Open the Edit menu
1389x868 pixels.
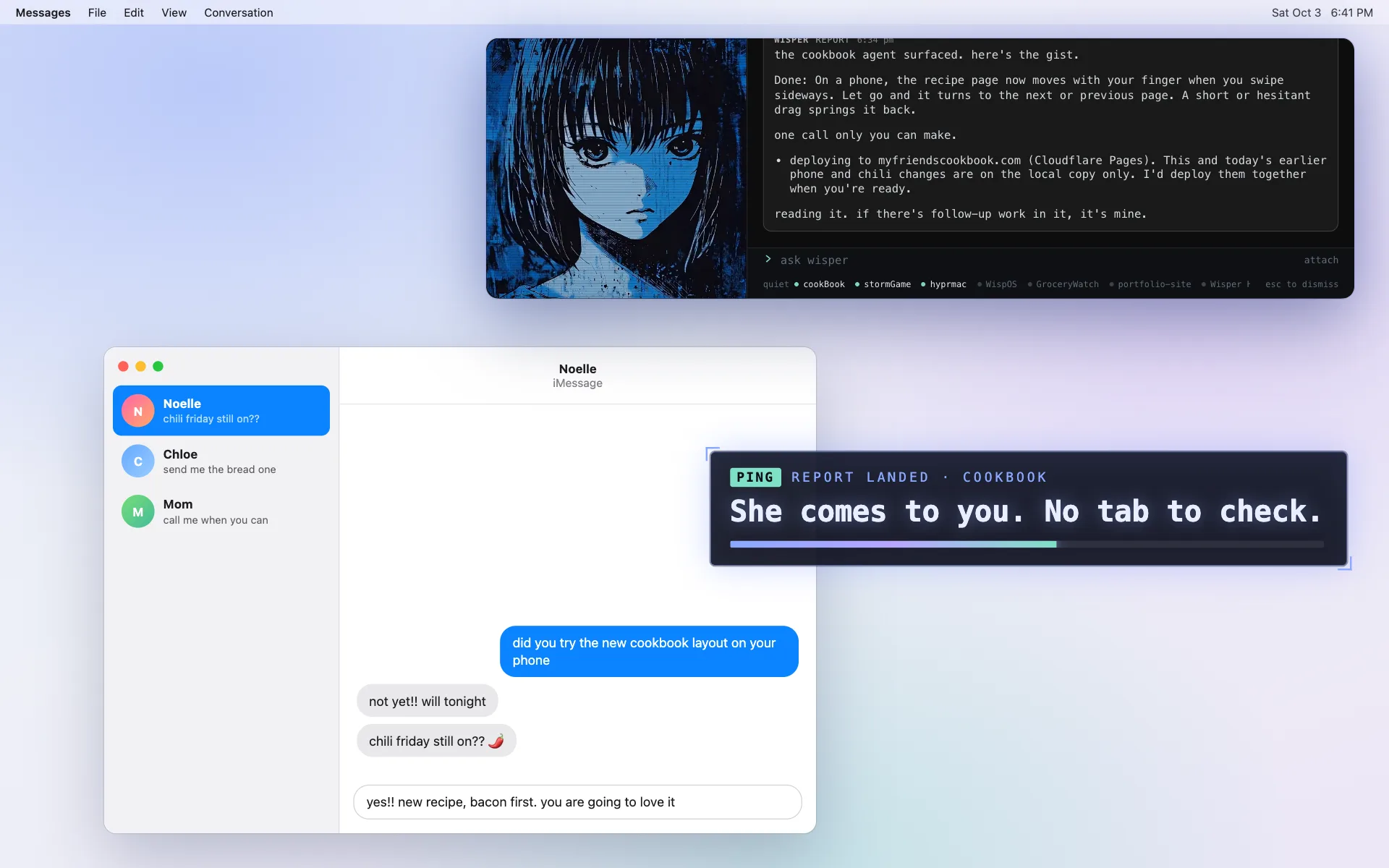point(134,12)
